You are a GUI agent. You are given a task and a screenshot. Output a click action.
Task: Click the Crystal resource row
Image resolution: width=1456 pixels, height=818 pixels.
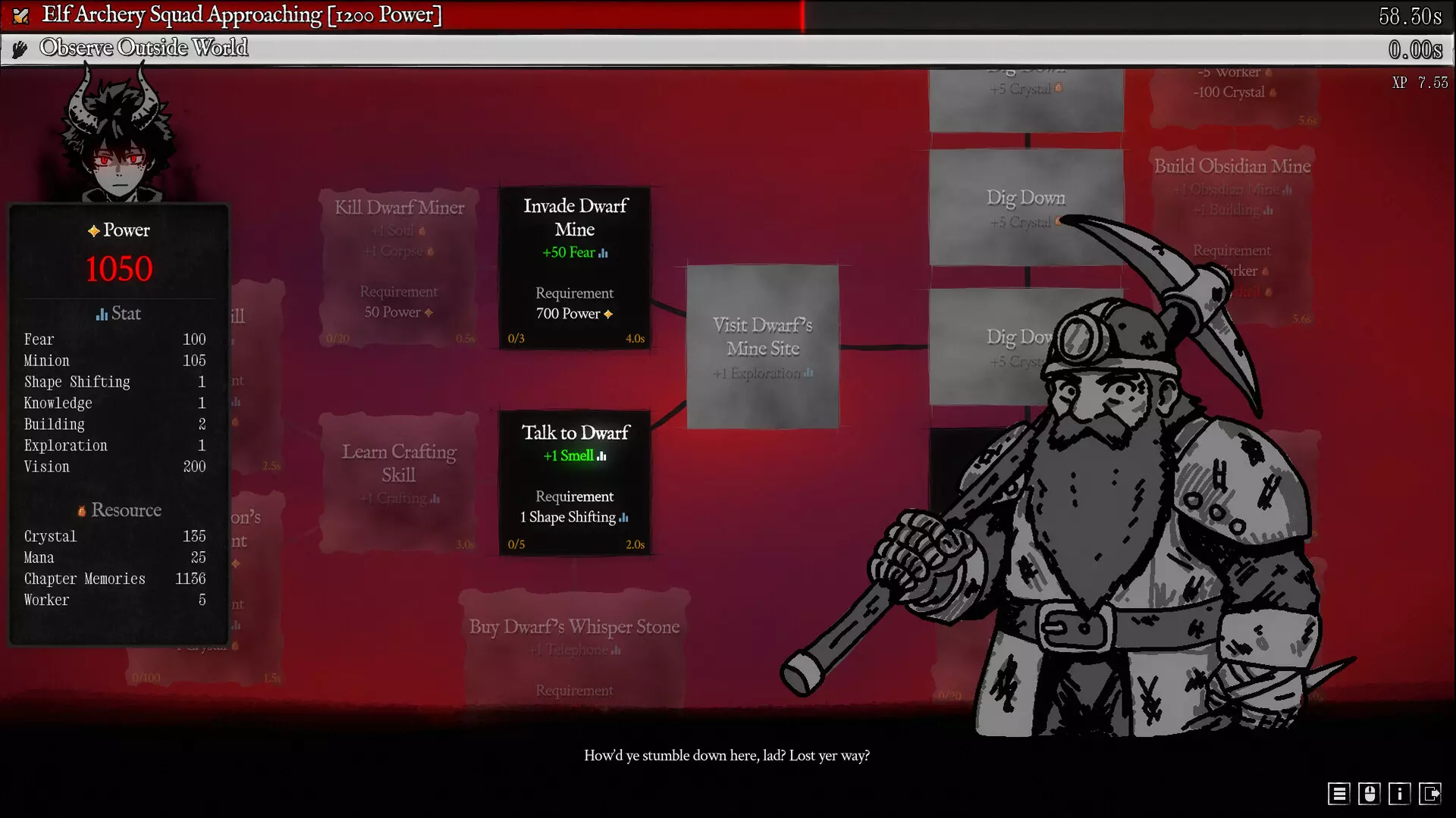115,537
